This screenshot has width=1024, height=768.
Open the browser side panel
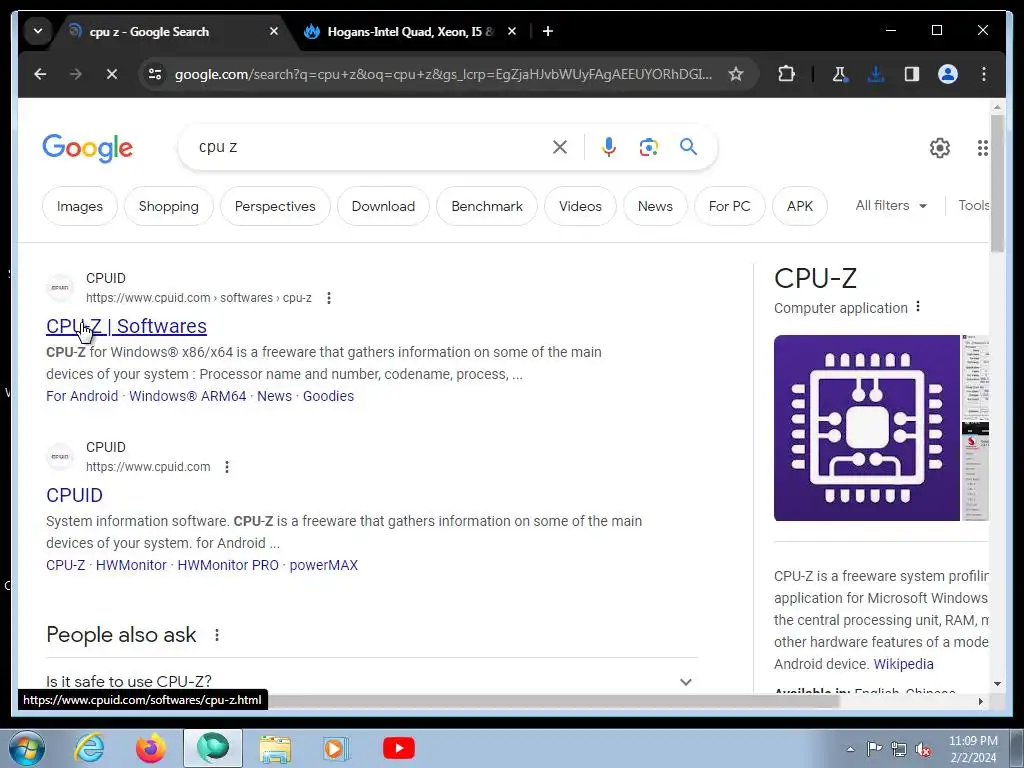coord(912,74)
